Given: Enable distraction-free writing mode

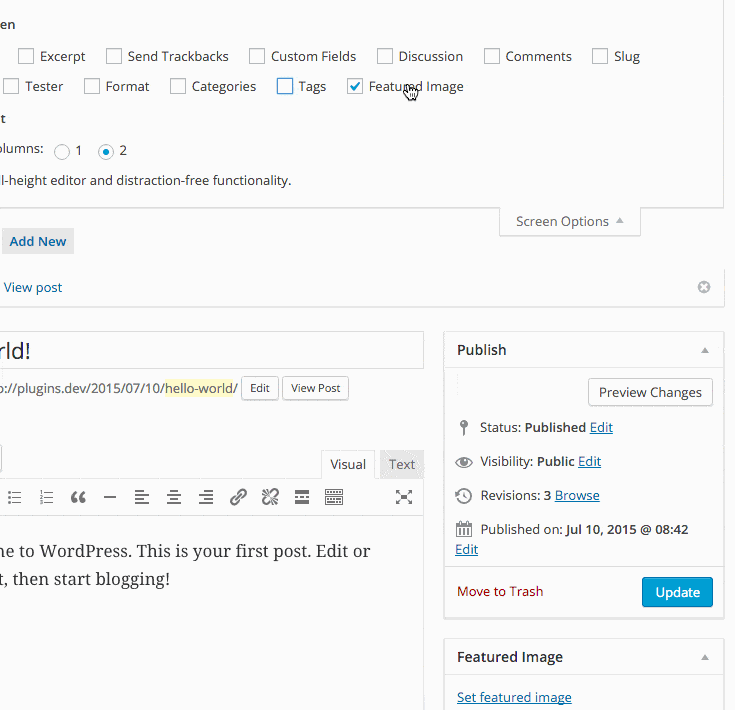Looking at the screenshot, I should pos(404,497).
